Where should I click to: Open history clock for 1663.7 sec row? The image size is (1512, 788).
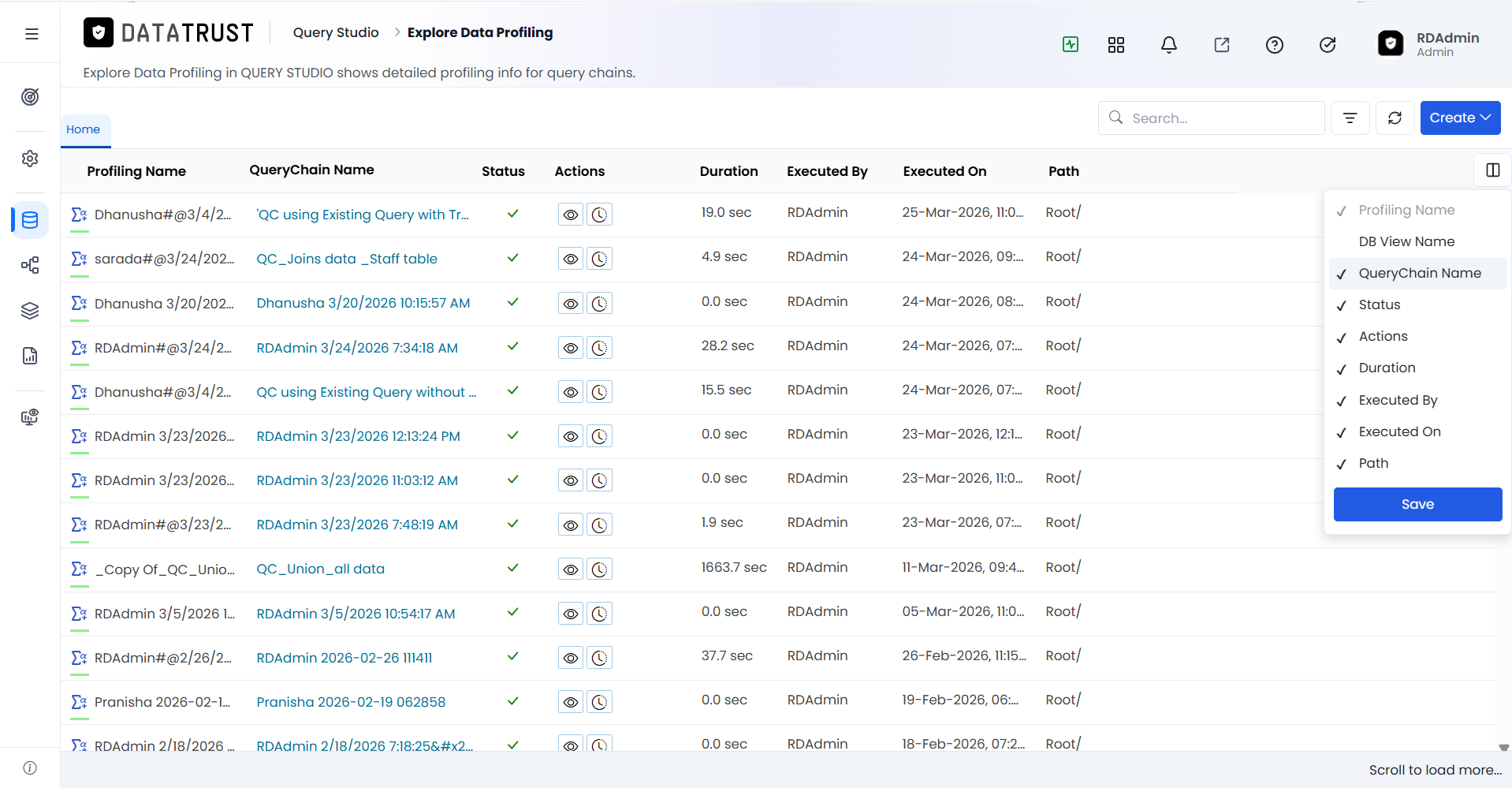[x=600, y=570]
